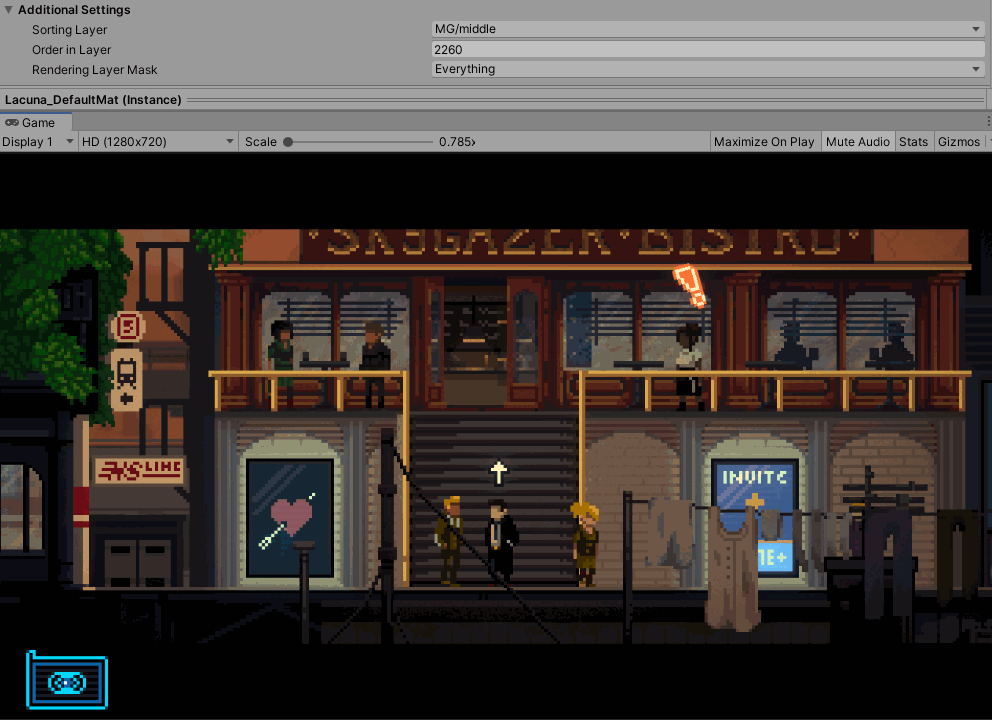
Task: Click the blue INVITE poster
Action: tap(755, 517)
